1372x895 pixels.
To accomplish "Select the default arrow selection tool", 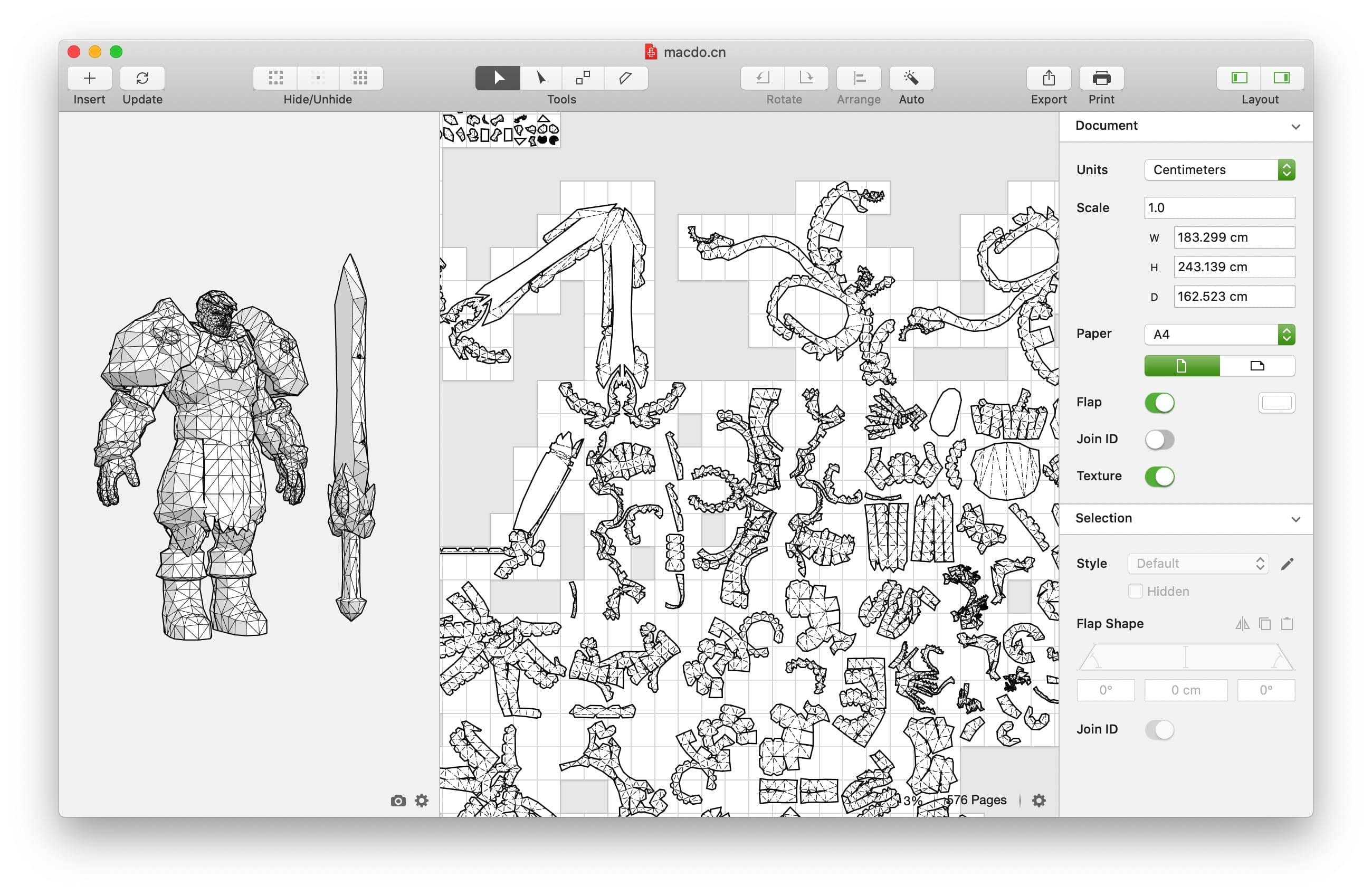I will point(497,78).
